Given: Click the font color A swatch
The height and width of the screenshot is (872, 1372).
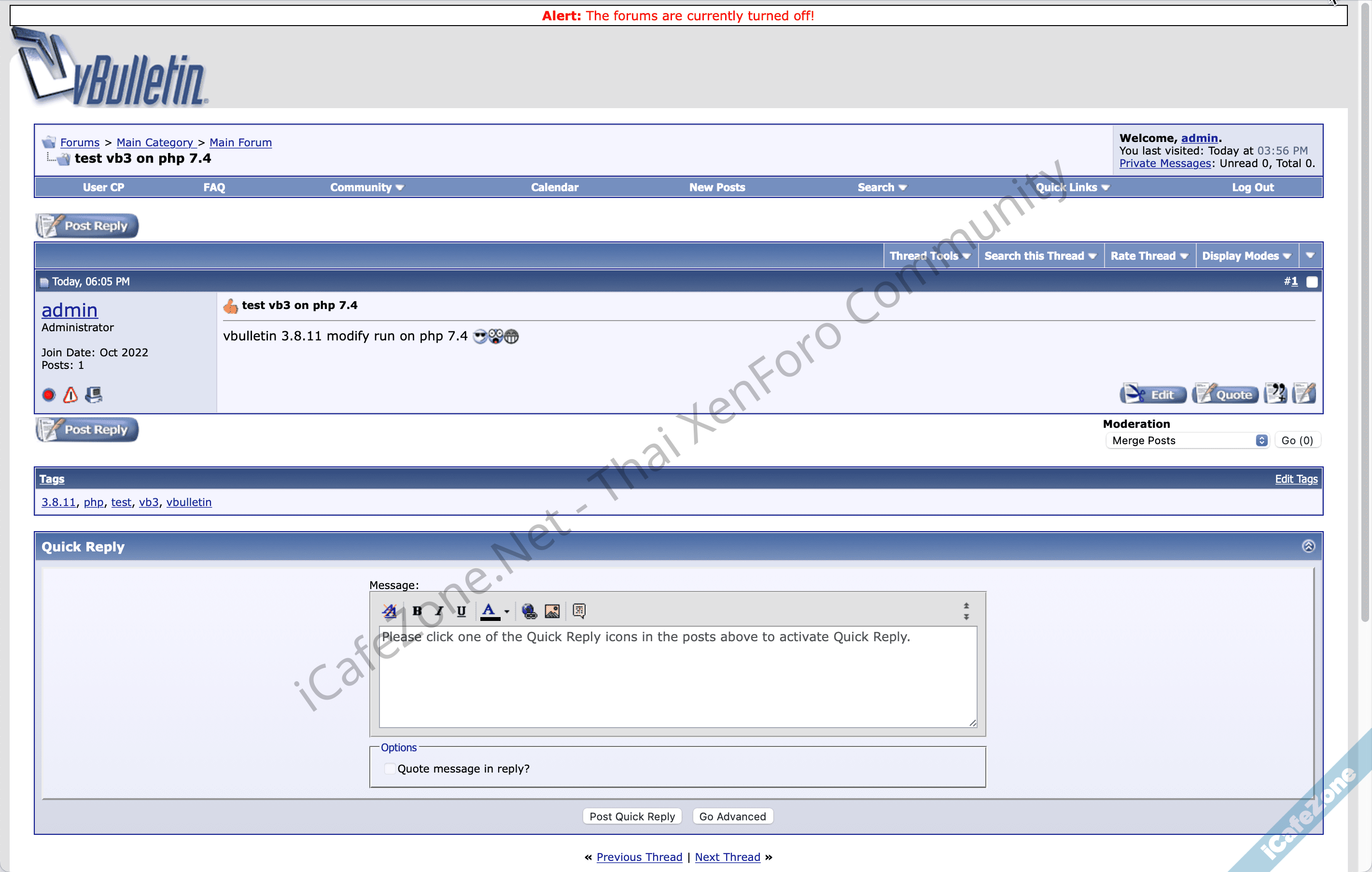Looking at the screenshot, I should (x=490, y=611).
